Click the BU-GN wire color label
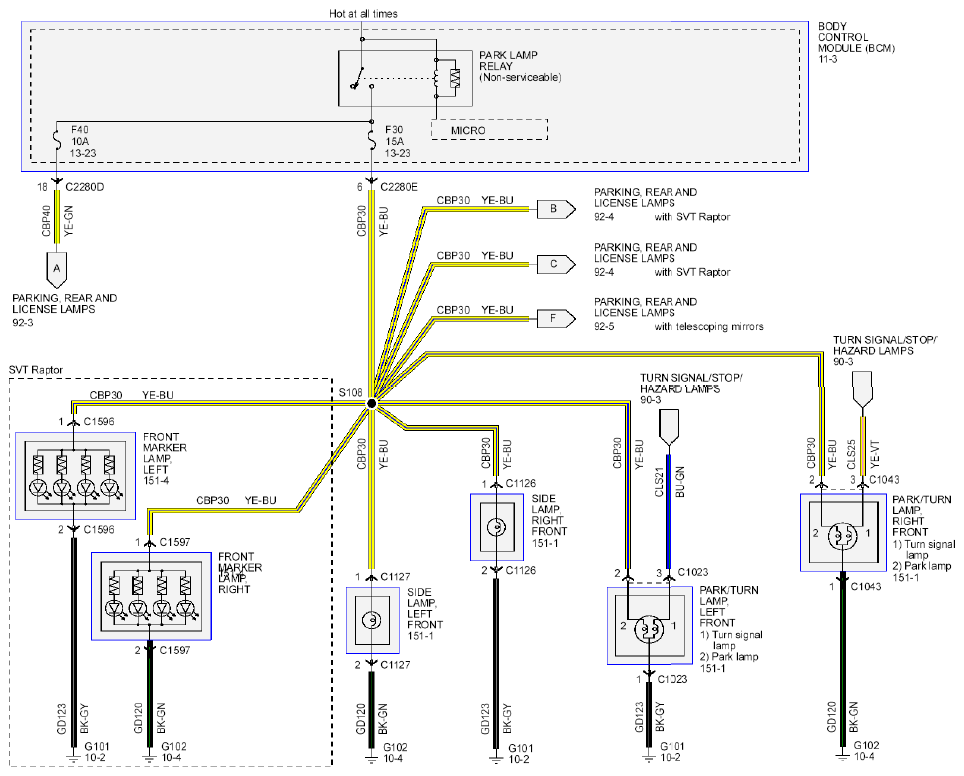This screenshot has height=776, width=964. click(x=679, y=482)
